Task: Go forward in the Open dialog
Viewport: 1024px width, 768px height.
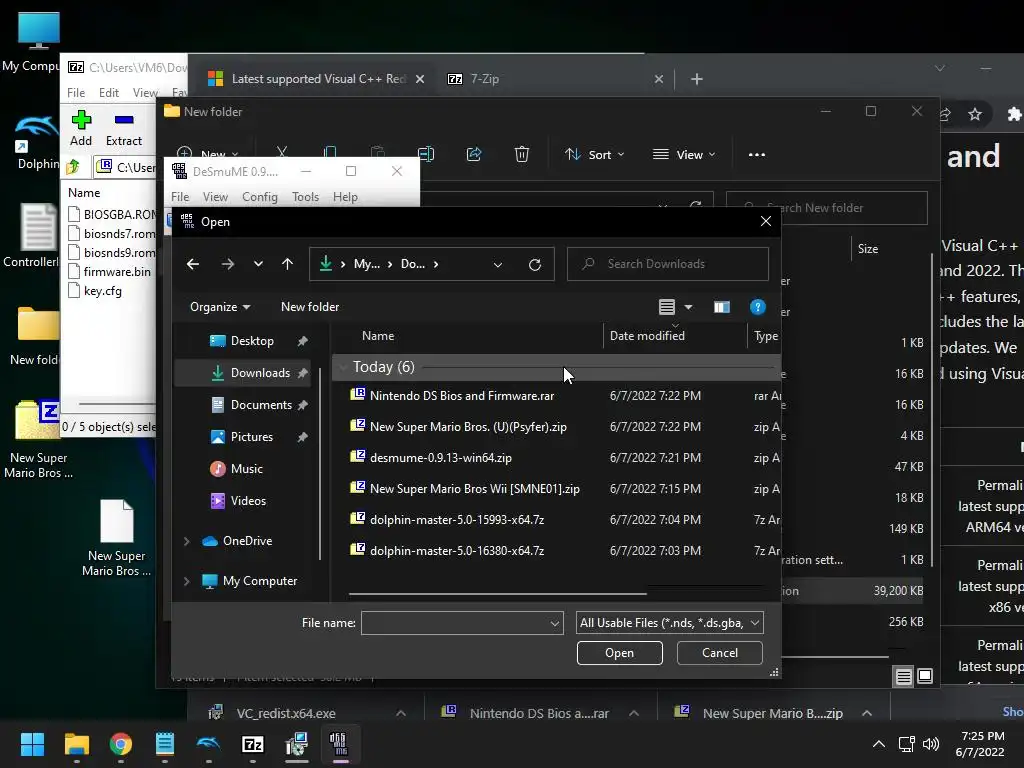Action: [227, 264]
